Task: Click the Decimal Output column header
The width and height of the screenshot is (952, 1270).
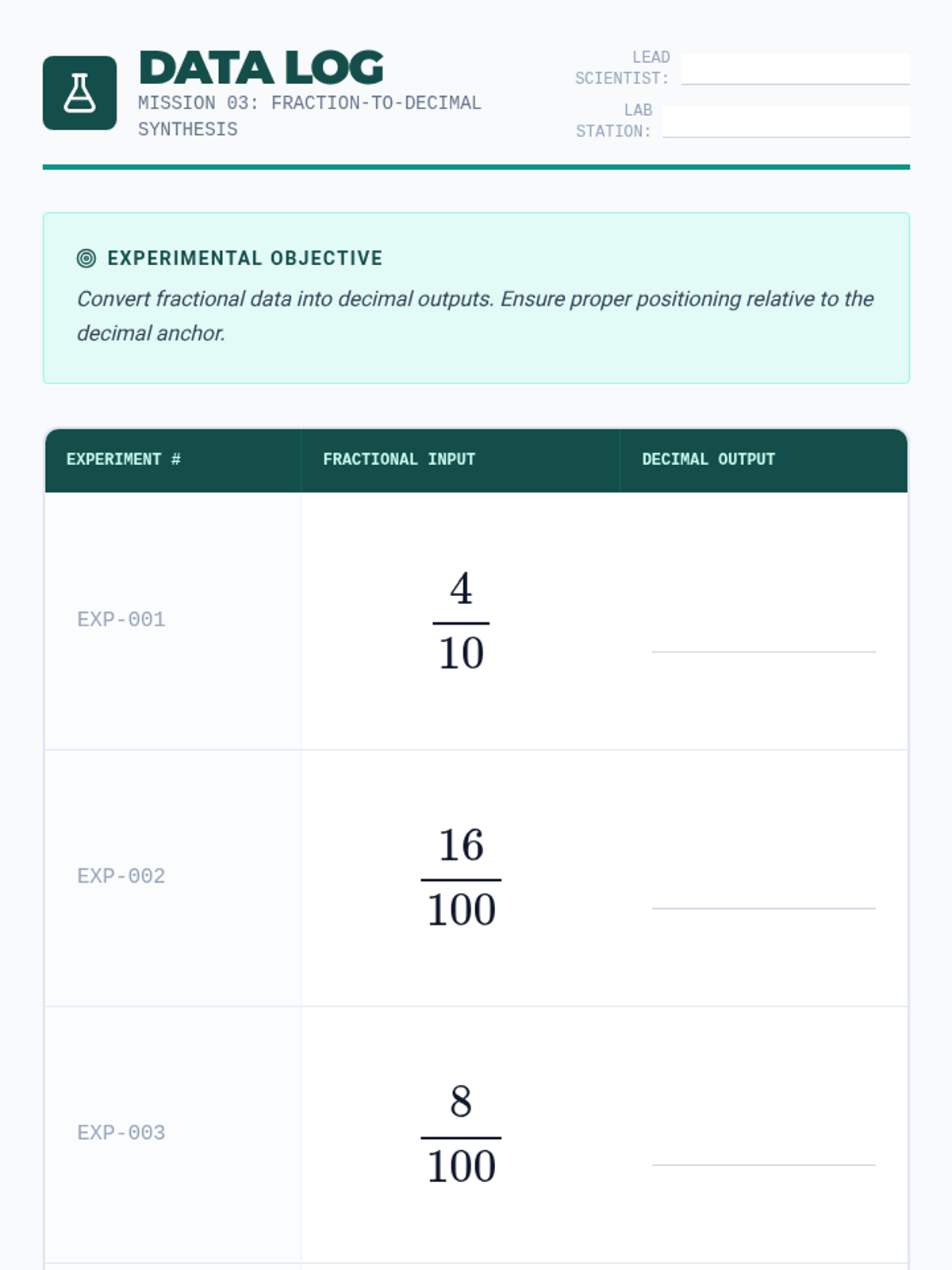Action: click(708, 460)
